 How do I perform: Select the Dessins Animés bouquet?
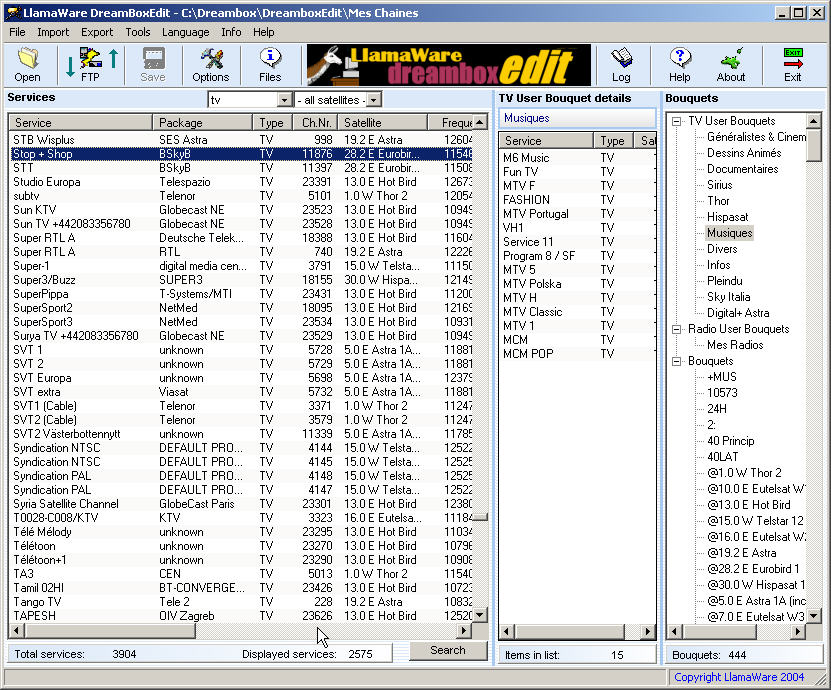(744, 153)
